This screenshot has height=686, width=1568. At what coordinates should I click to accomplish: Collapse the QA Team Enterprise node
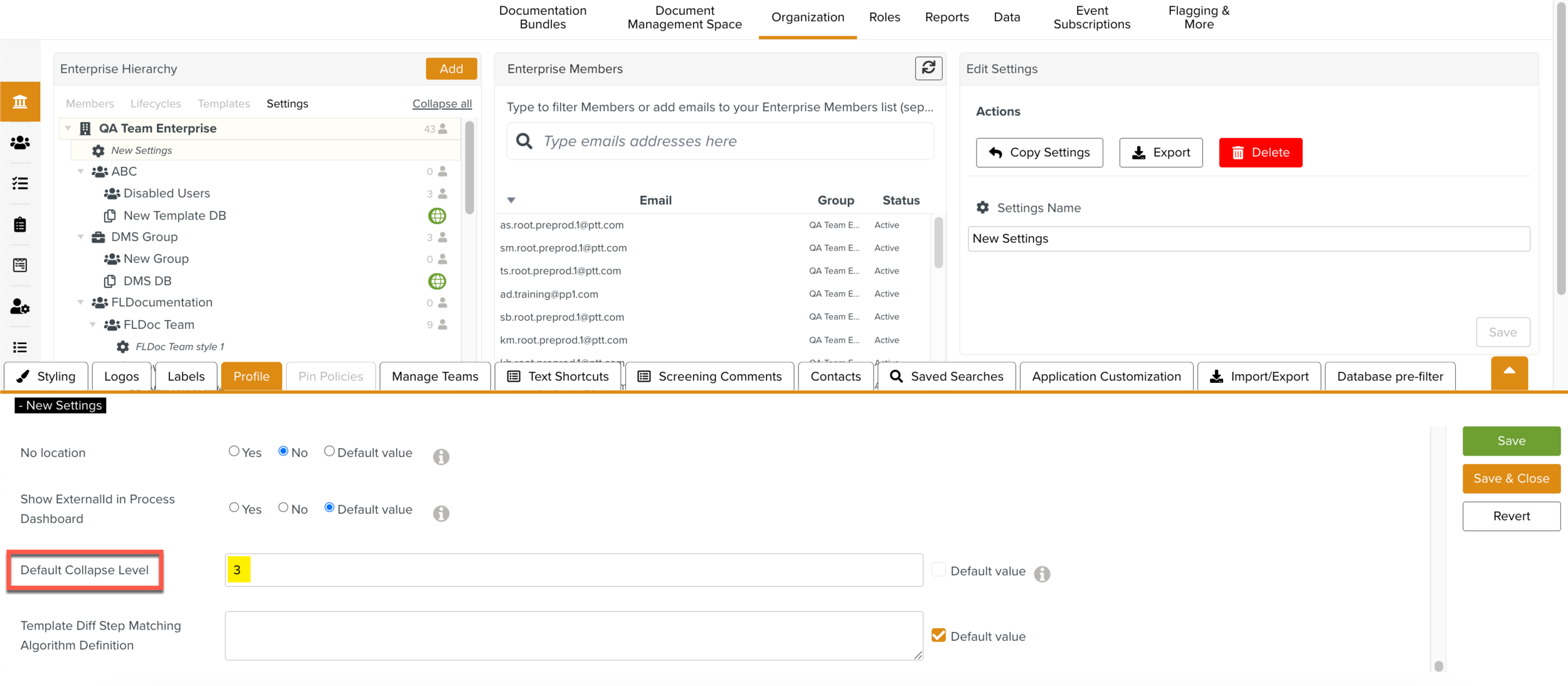point(68,128)
